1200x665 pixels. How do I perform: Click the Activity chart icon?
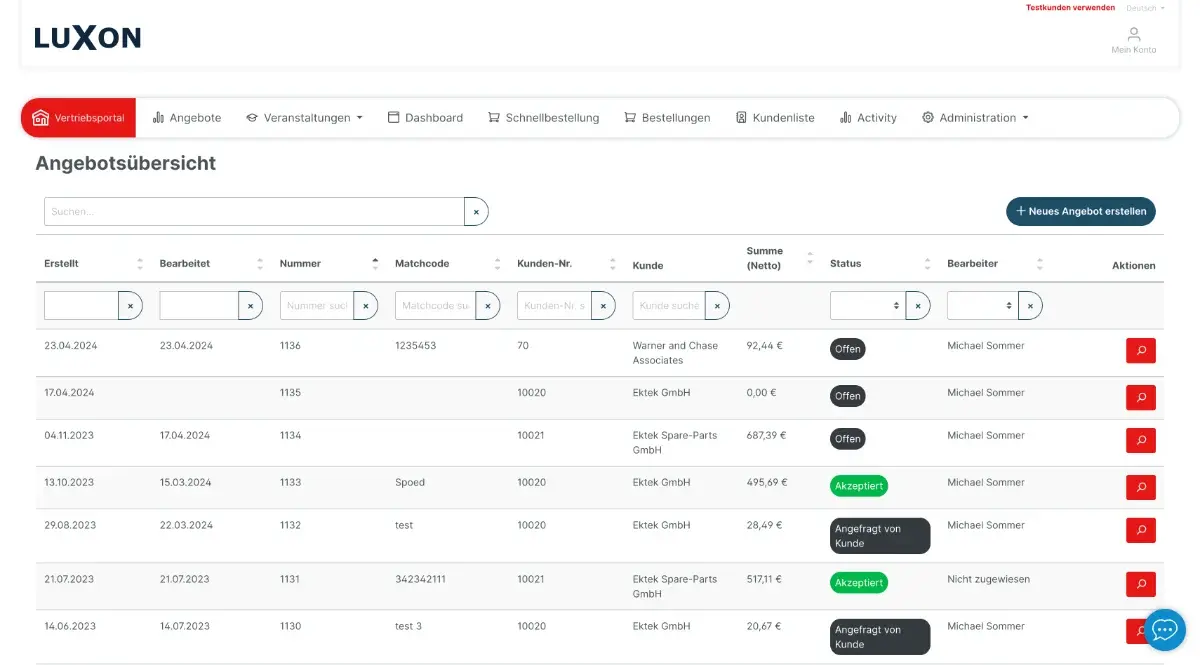click(846, 117)
